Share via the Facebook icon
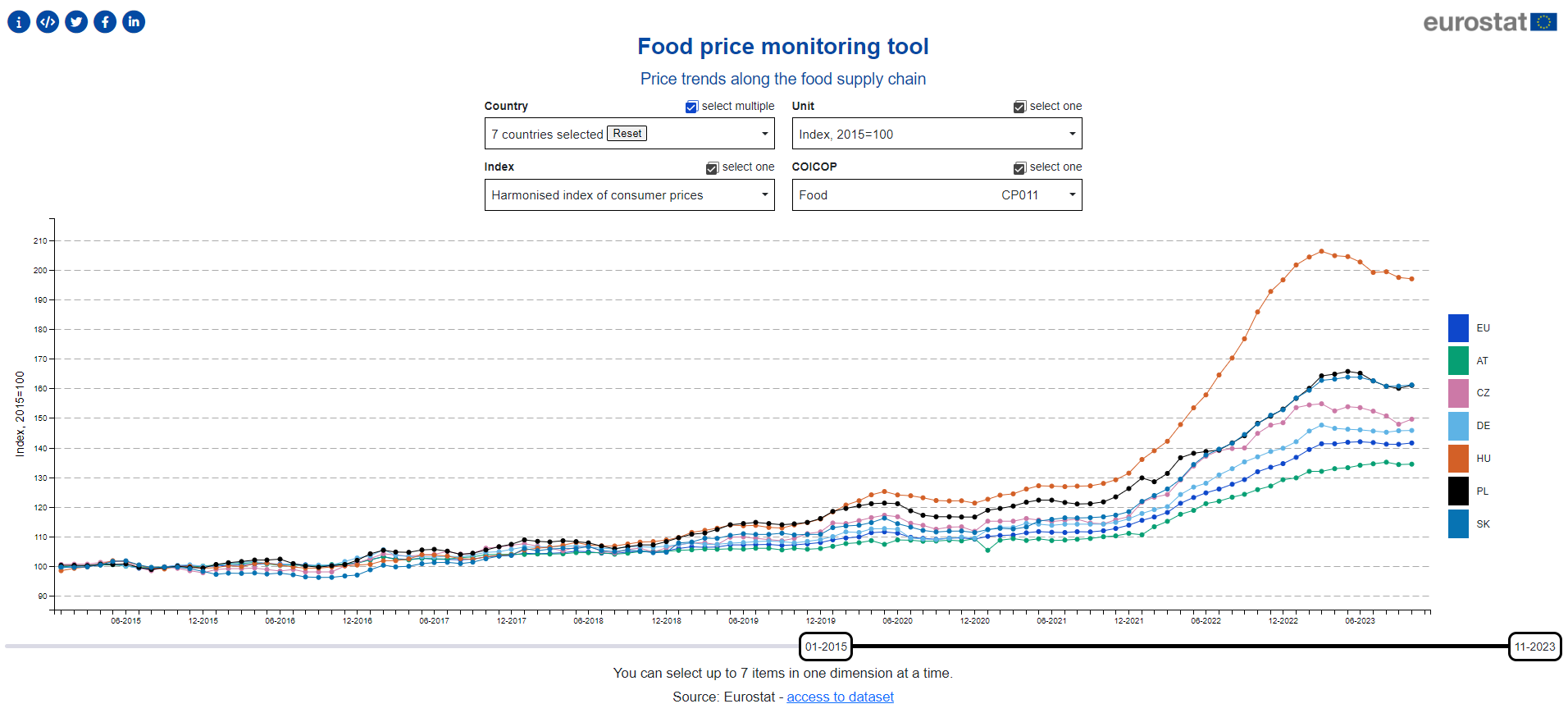 pos(105,22)
